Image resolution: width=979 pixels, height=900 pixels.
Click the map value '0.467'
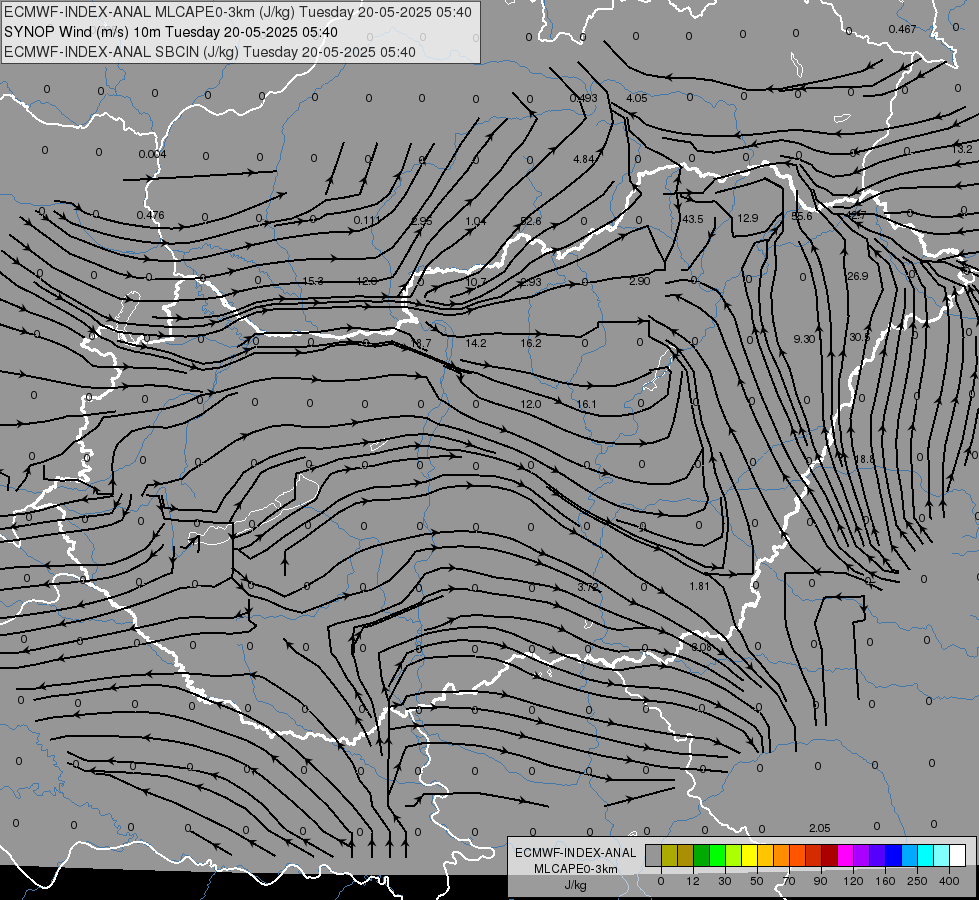(x=902, y=29)
